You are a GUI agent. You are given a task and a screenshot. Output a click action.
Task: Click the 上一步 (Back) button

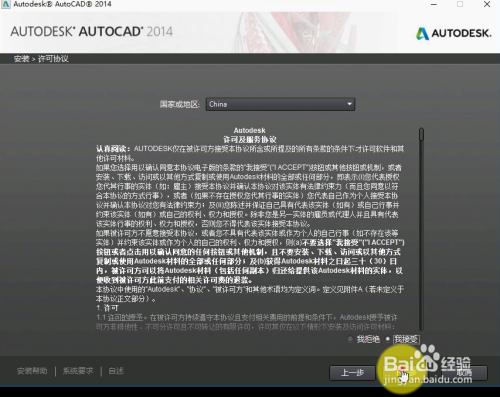tap(352, 373)
